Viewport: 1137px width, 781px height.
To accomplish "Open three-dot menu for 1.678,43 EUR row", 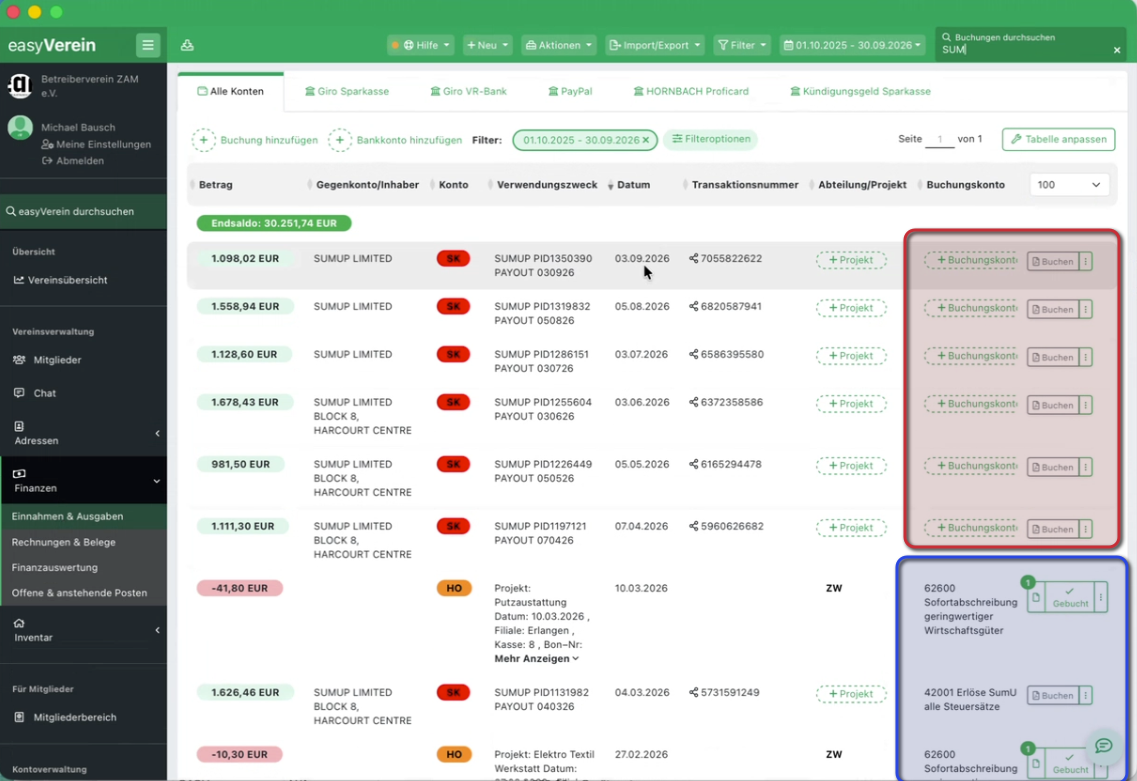I will click(1086, 405).
